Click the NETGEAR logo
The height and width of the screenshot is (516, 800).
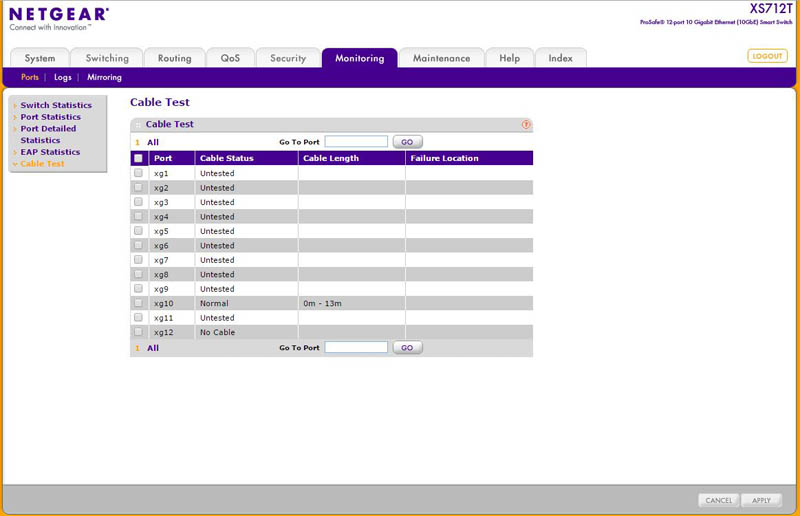pos(59,14)
